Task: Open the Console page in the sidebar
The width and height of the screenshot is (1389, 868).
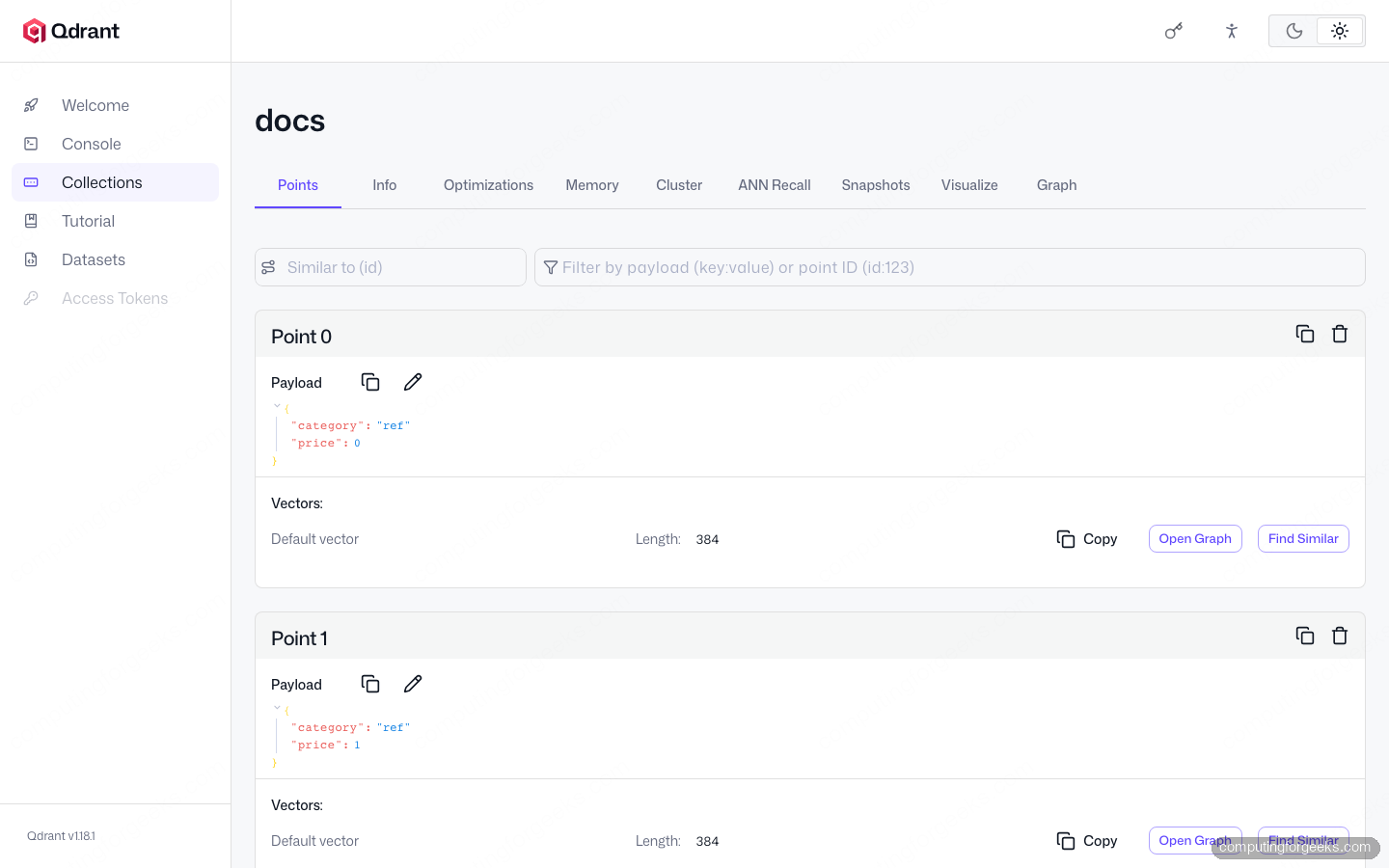Action: 116,144
